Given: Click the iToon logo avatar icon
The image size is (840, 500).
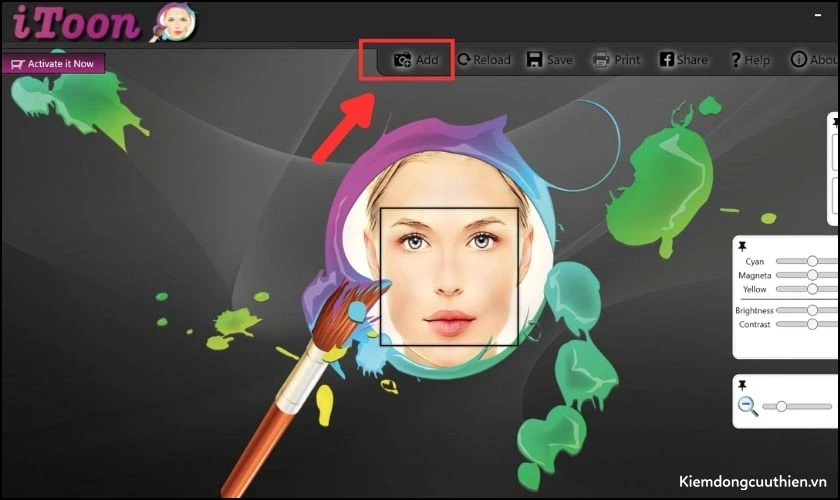Looking at the screenshot, I should [x=175, y=23].
